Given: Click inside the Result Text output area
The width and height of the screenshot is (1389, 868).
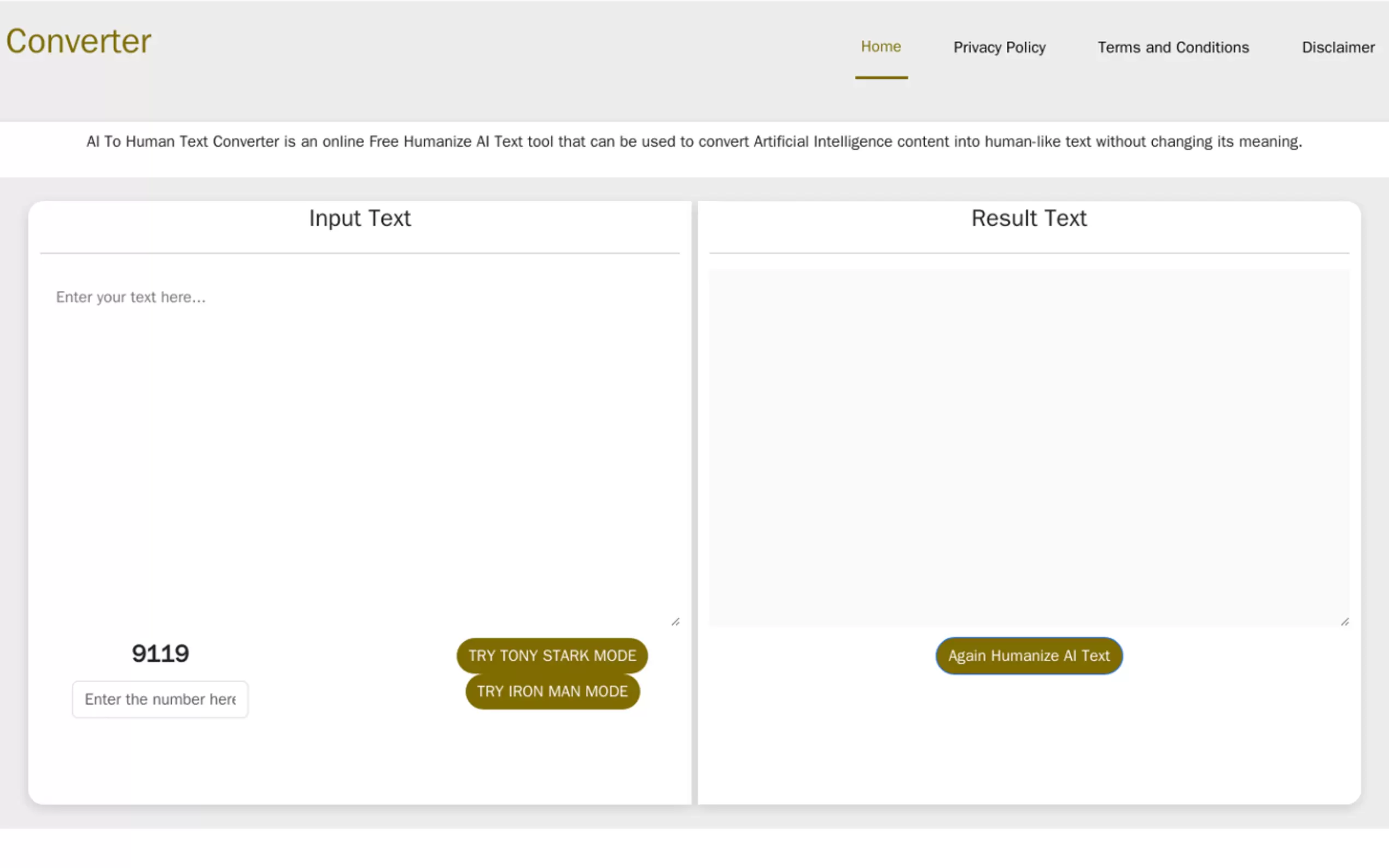Looking at the screenshot, I should 1029,448.
